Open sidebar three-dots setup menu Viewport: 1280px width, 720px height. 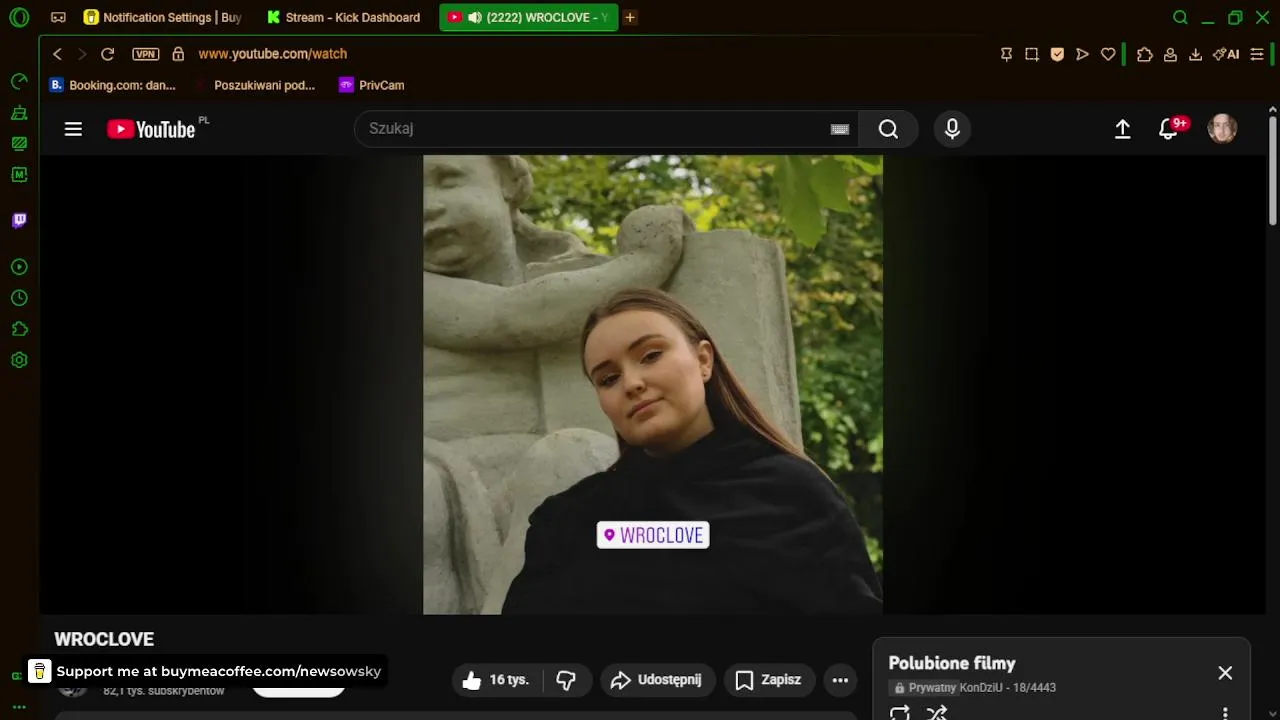click(19, 707)
